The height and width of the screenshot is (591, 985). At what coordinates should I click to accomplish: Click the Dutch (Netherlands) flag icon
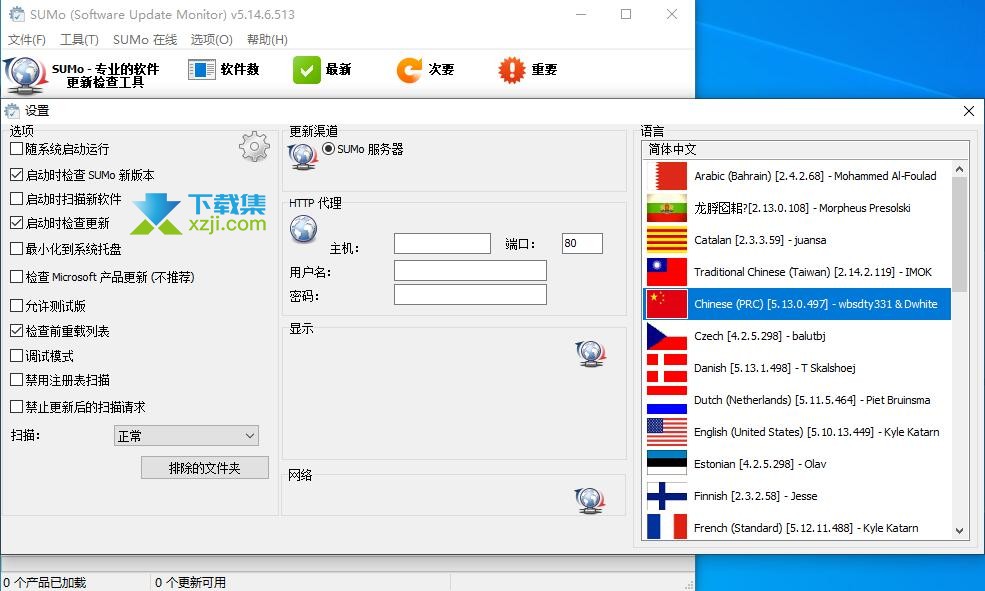point(667,400)
